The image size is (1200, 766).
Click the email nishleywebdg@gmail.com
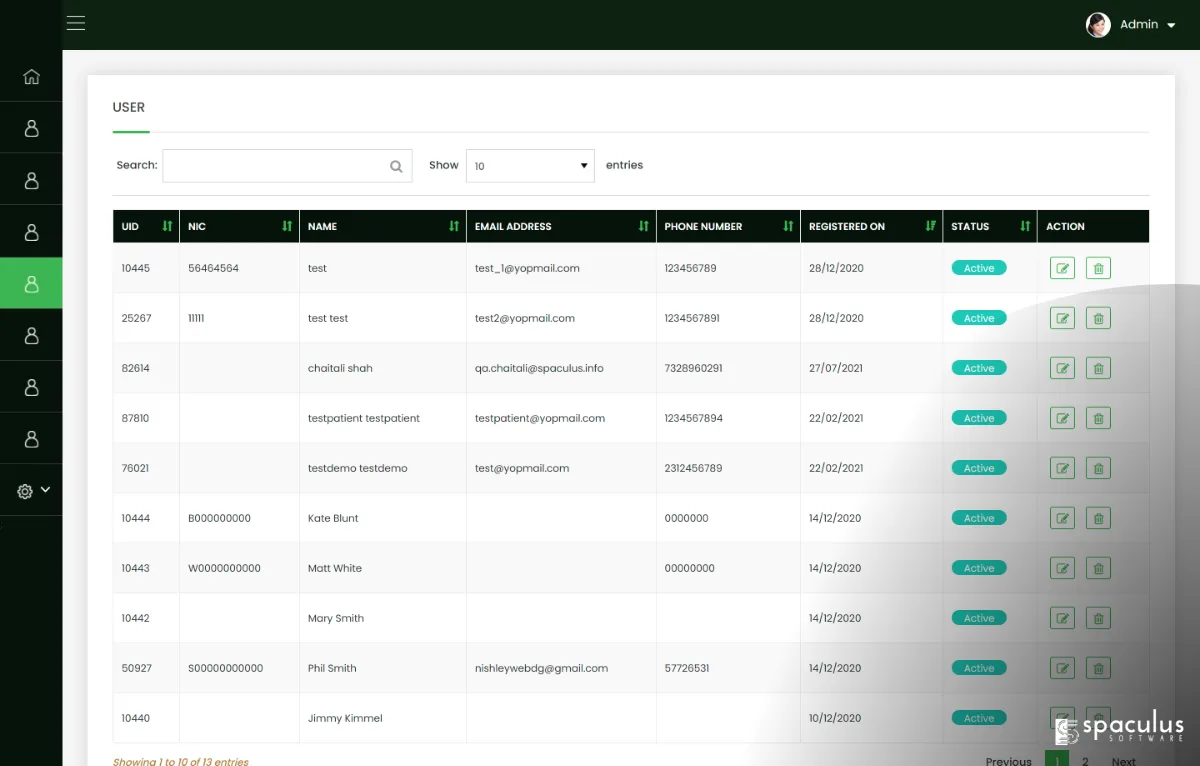[x=541, y=668]
